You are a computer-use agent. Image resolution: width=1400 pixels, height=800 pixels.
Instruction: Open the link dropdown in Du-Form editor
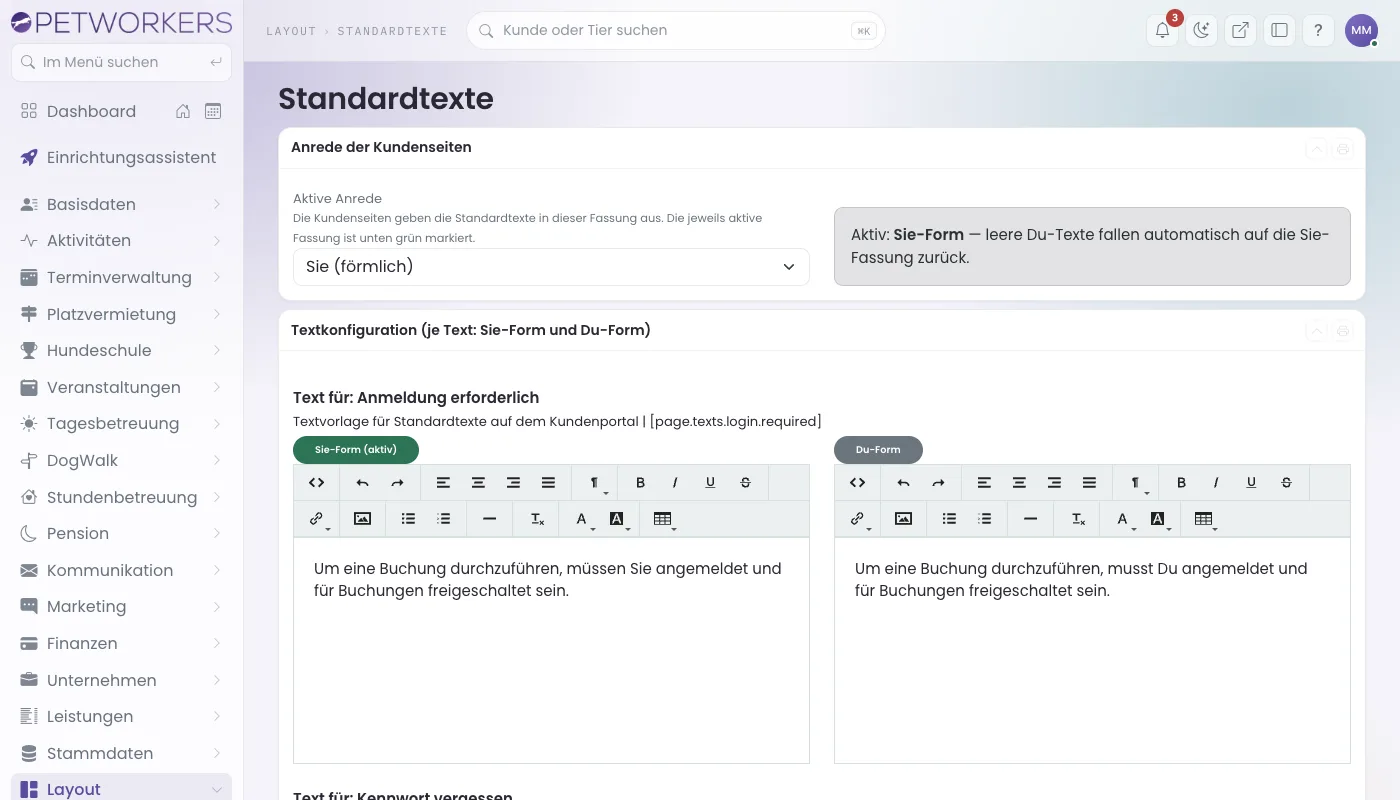pos(859,520)
